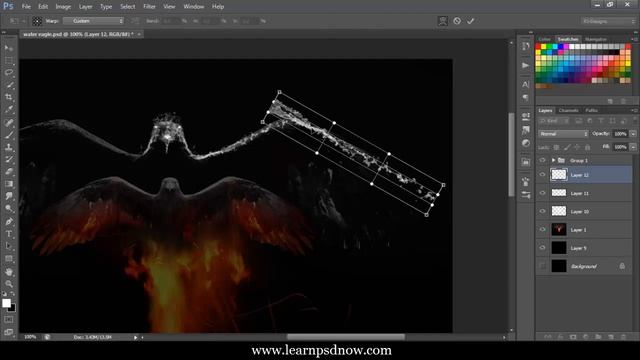Switch to the Color tab
The height and width of the screenshot is (360, 640).
tap(544, 40)
